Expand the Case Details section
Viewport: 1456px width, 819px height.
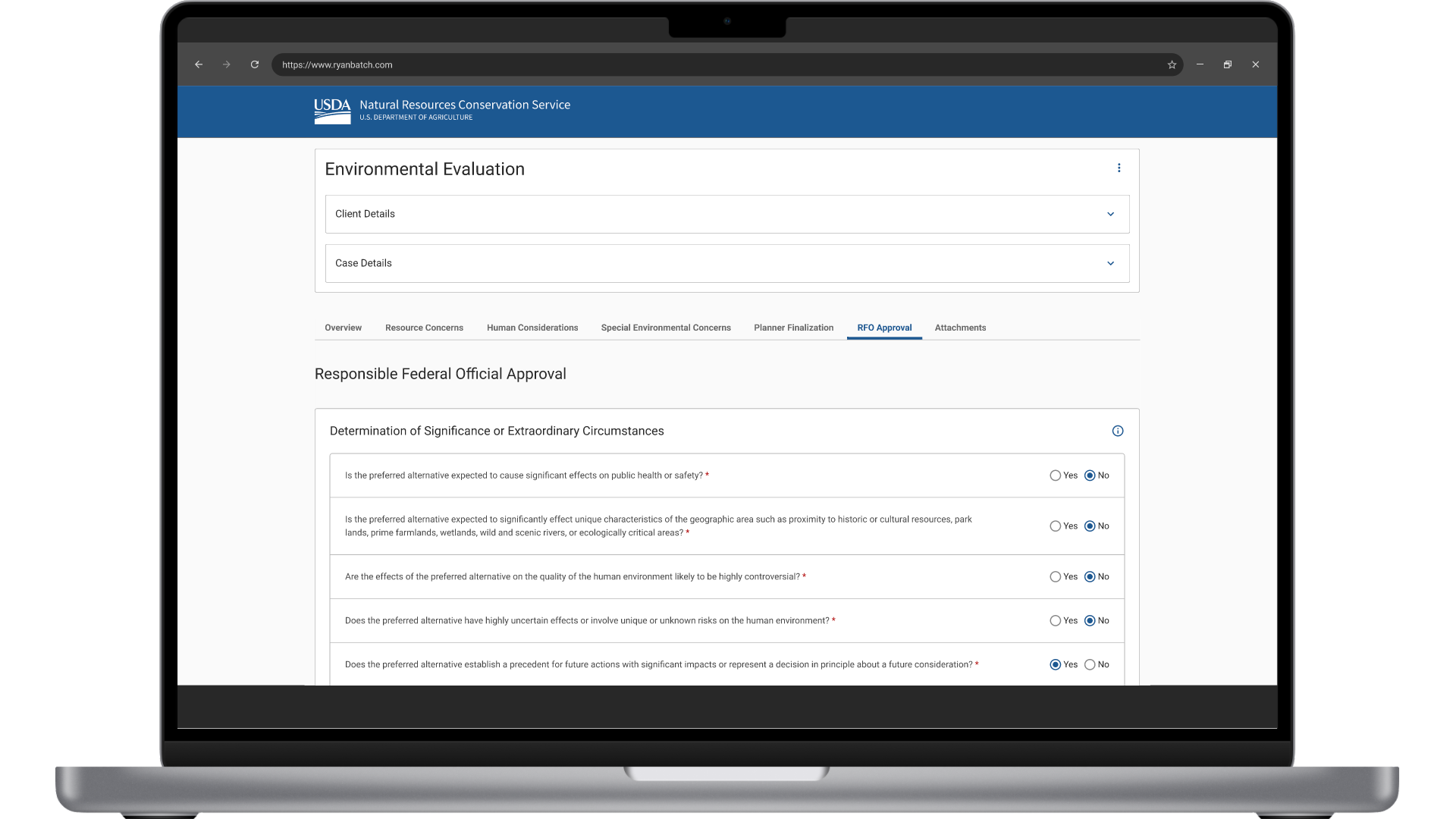pyautogui.click(x=1110, y=263)
